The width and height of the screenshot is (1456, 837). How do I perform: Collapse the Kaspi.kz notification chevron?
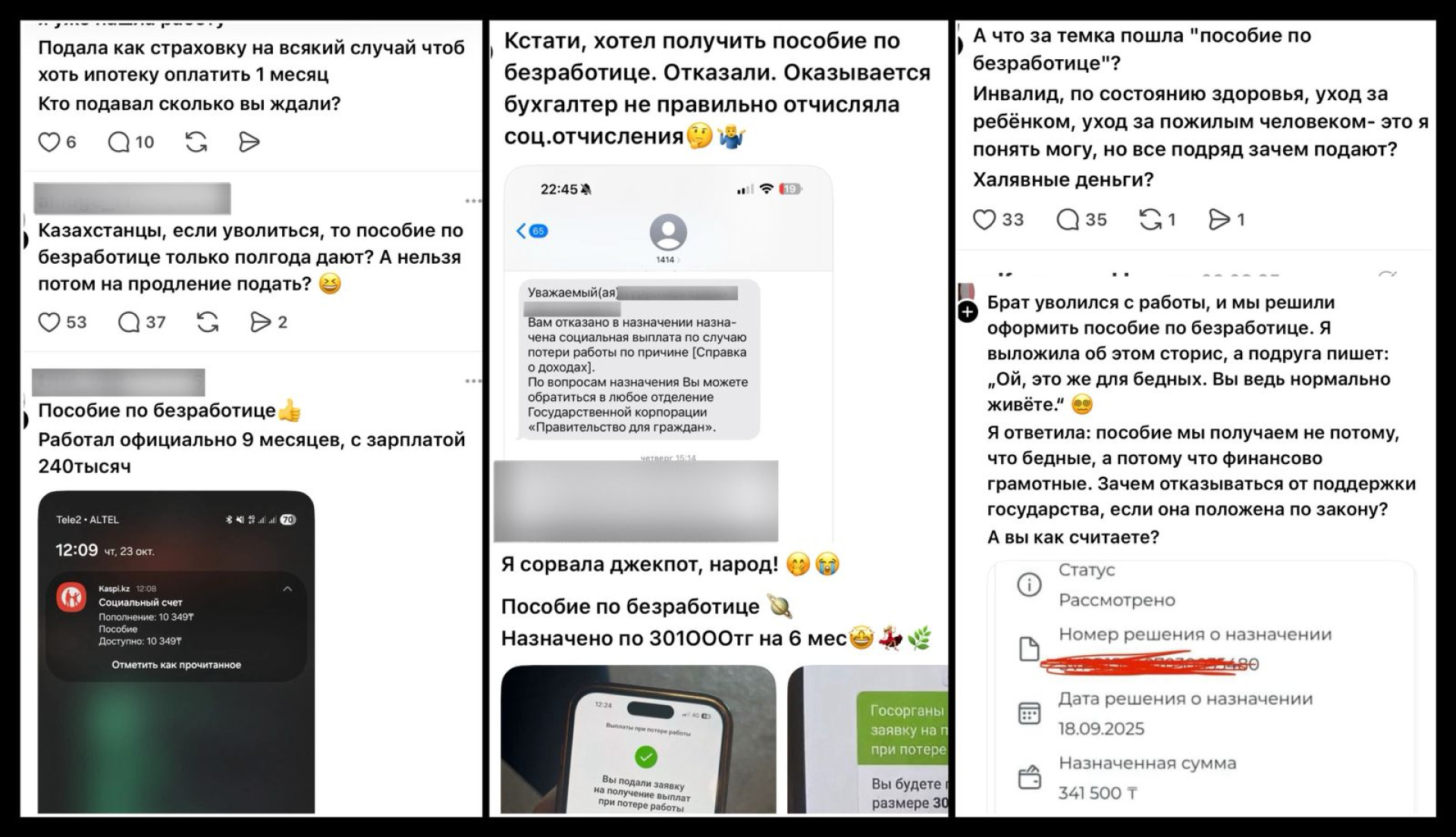[287, 588]
